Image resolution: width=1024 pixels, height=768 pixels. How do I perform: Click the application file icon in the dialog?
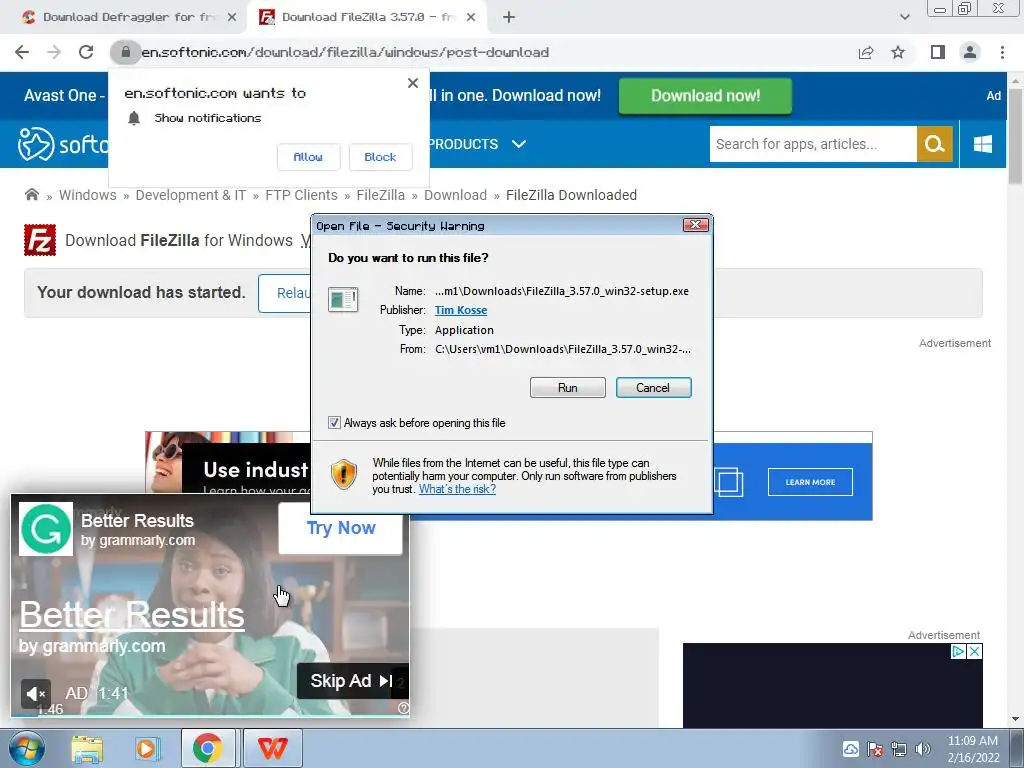(343, 300)
